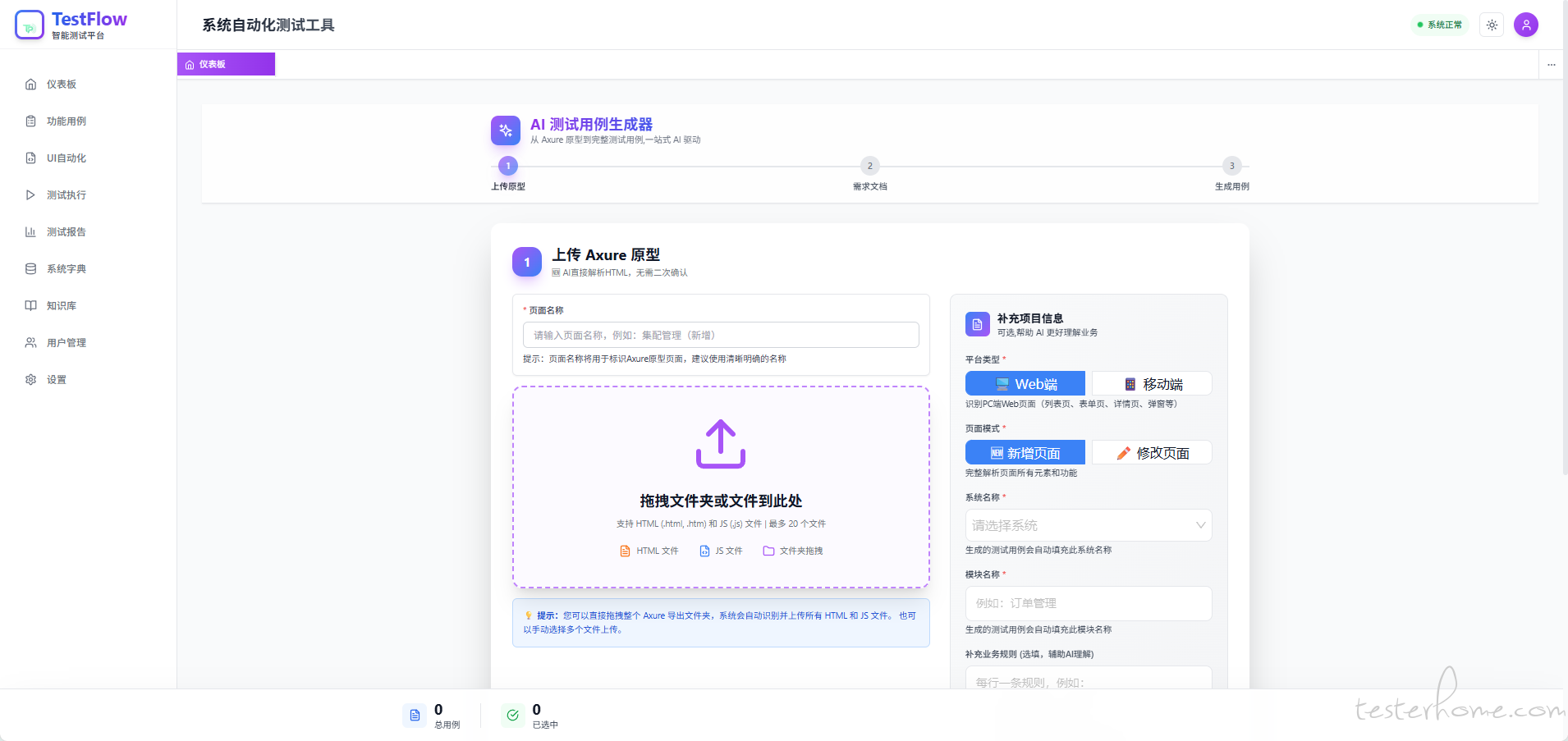The image size is (1568, 741).
Task: Choose the 修改页面 page mode
Action: 1152,453
